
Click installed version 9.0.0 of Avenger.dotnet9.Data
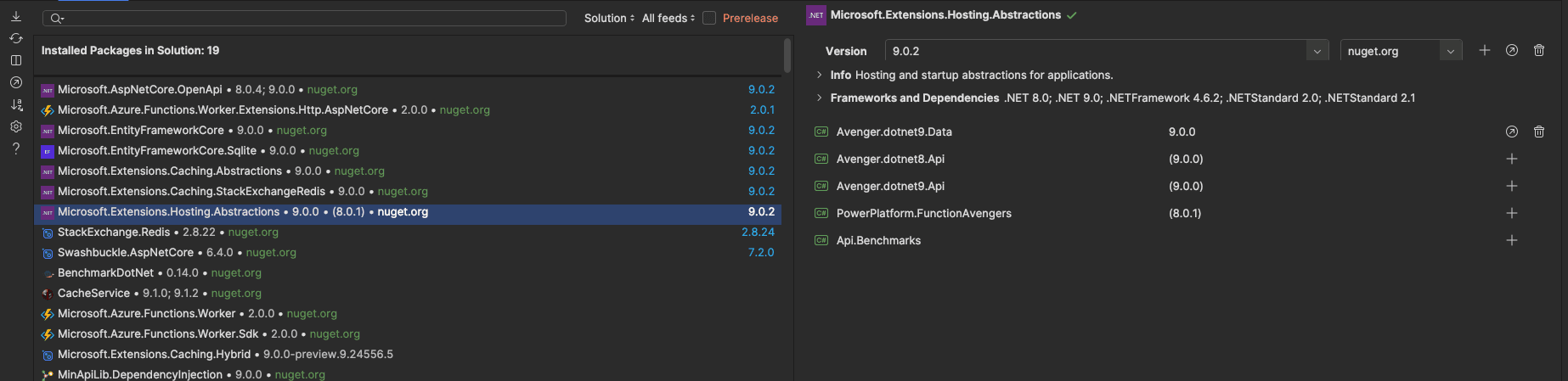[1182, 132]
